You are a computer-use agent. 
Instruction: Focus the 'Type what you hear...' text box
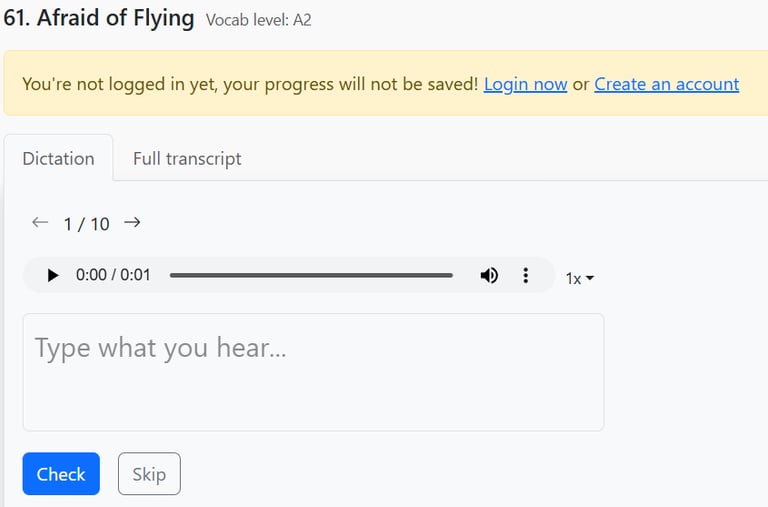pos(313,372)
